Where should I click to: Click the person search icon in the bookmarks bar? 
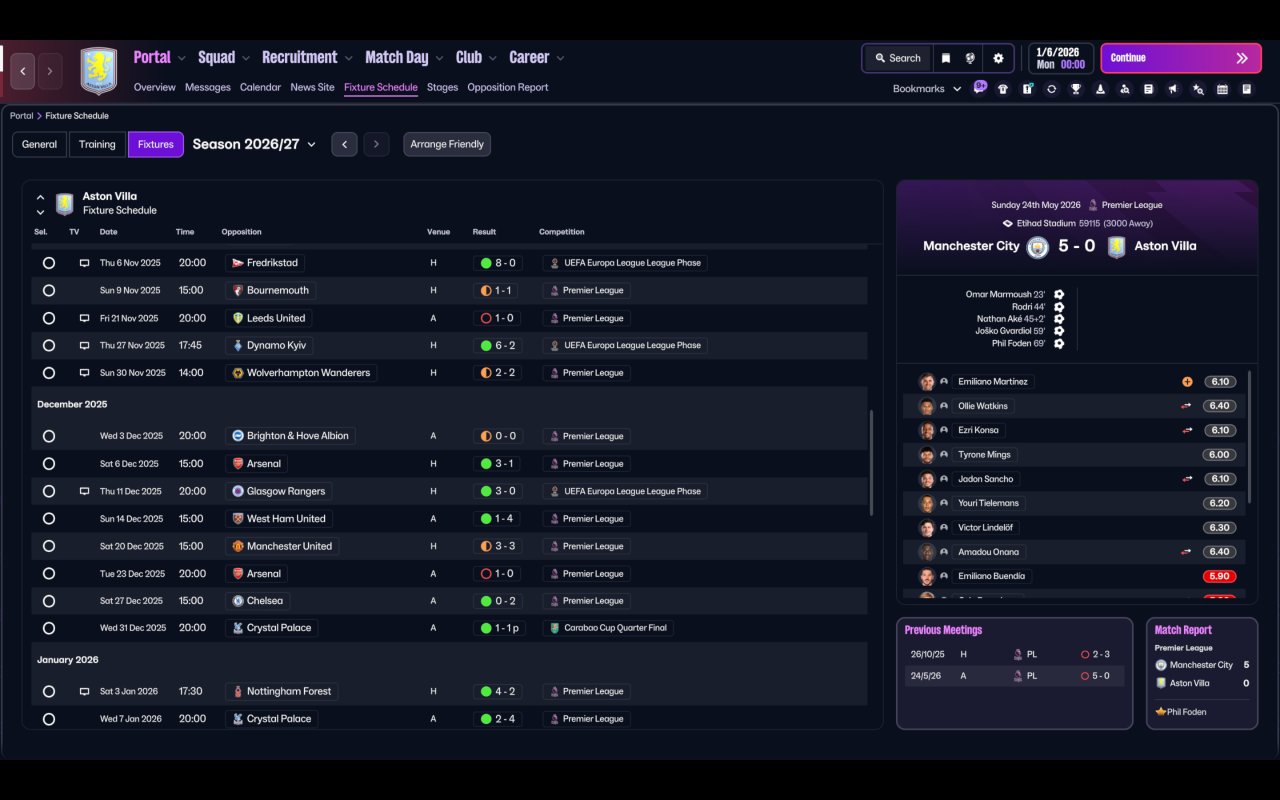[1125, 89]
